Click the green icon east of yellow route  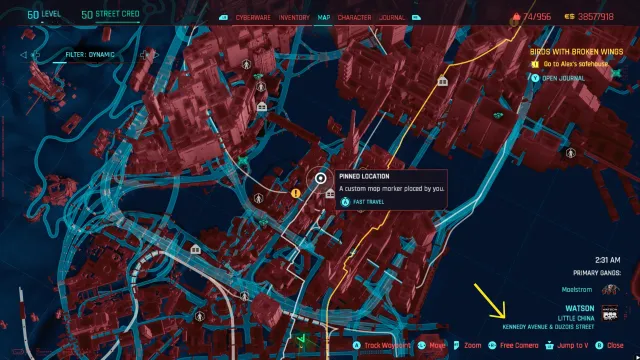[x=498, y=116]
